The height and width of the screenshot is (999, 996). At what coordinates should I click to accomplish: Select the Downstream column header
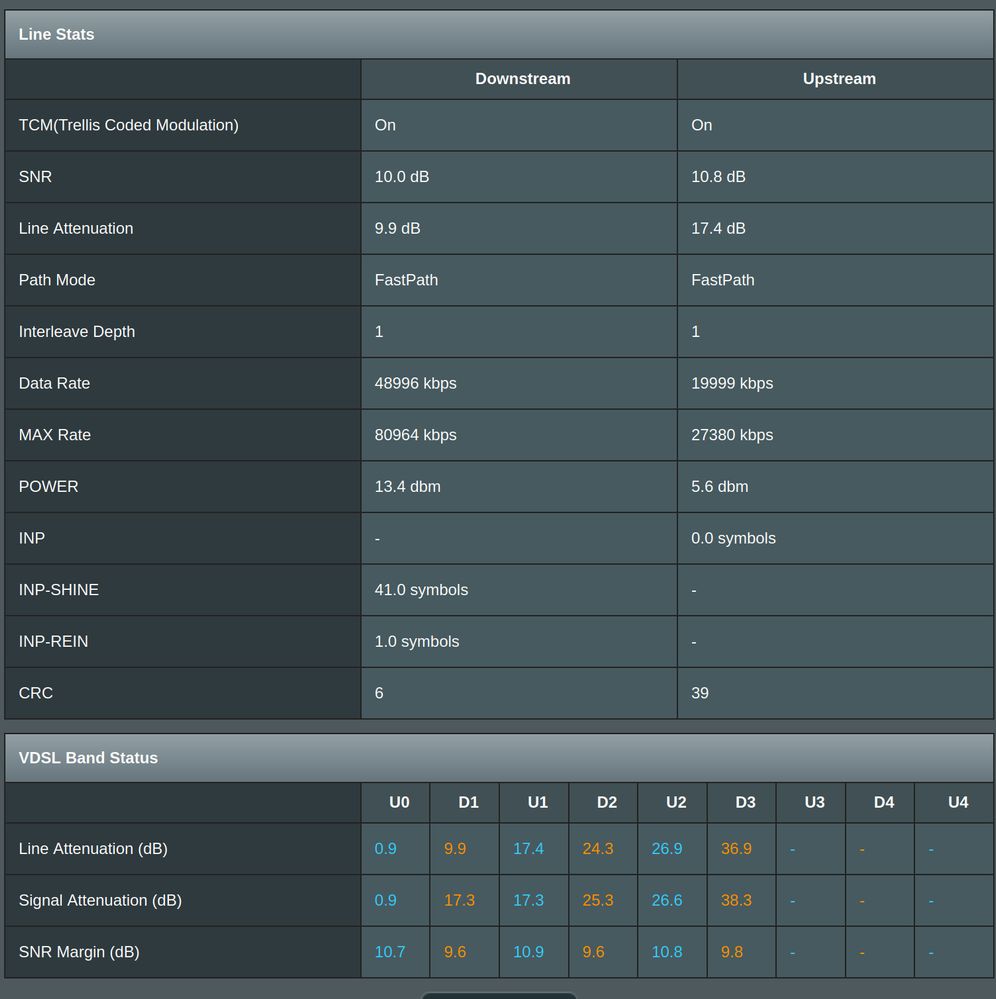[x=522, y=79]
